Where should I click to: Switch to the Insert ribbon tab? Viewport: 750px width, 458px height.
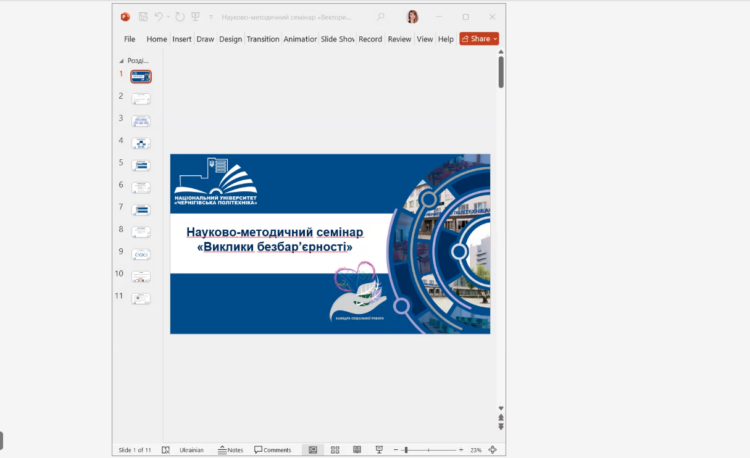click(x=182, y=39)
